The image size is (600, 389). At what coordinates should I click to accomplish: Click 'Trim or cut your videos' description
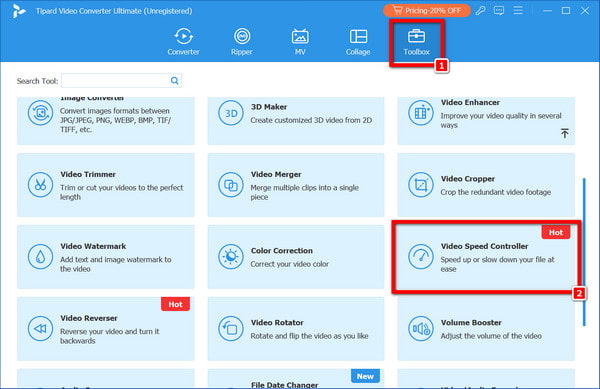pos(122,192)
